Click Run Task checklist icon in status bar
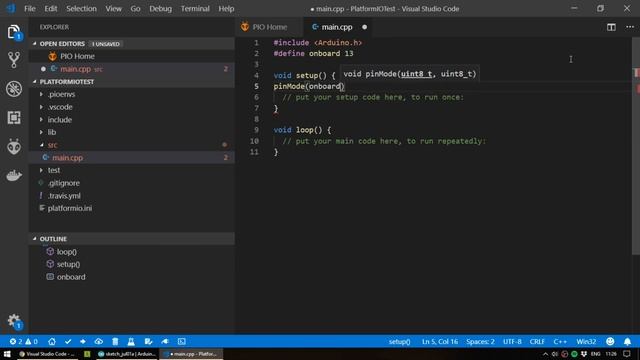640x360 pixels. pyautogui.click(x=148, y=341)
